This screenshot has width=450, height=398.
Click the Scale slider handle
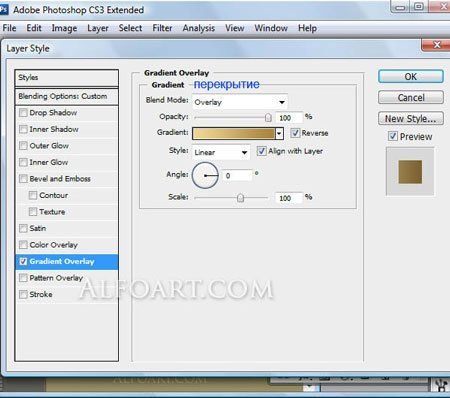240,198
